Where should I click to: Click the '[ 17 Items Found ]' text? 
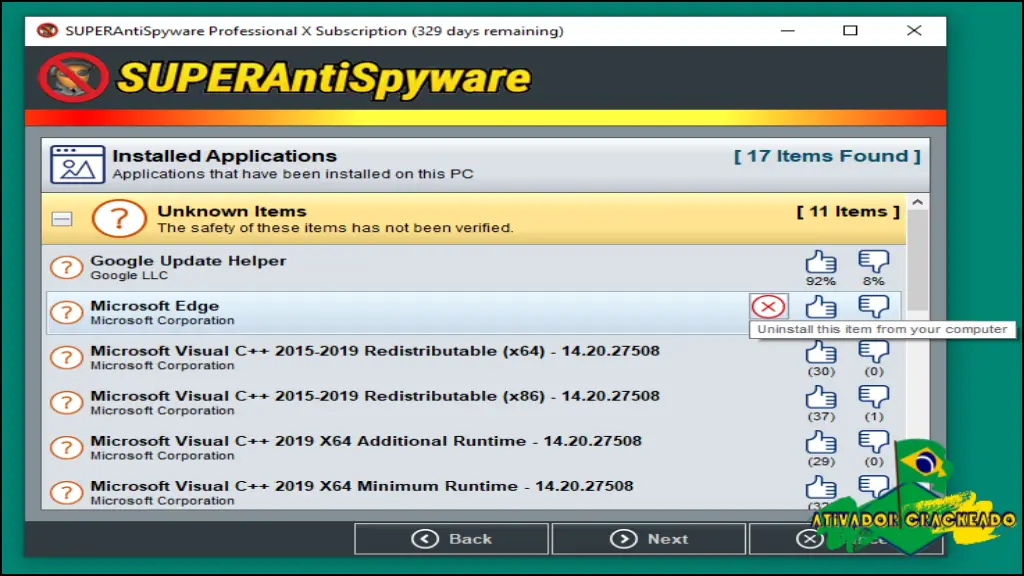pyautogui.click(x=827, y=156)
